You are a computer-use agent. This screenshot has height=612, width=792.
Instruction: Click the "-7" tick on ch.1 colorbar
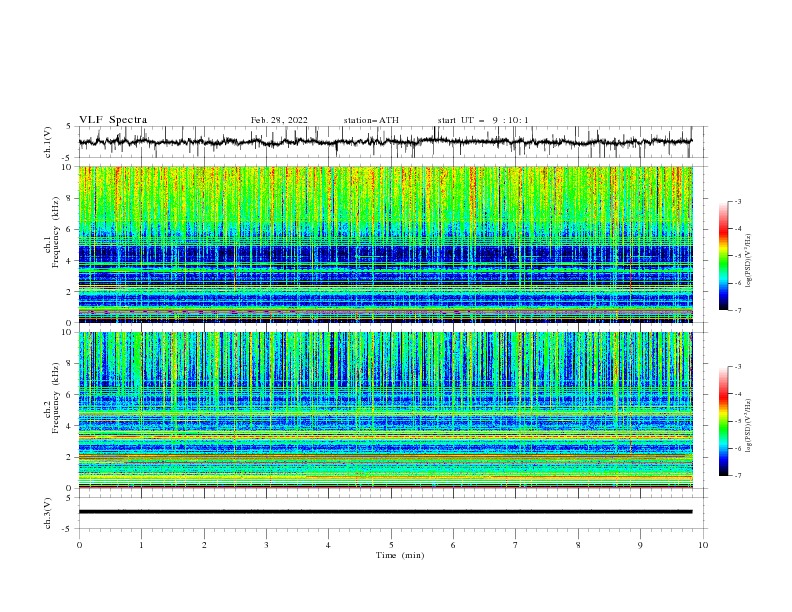(x=738, y=310)
